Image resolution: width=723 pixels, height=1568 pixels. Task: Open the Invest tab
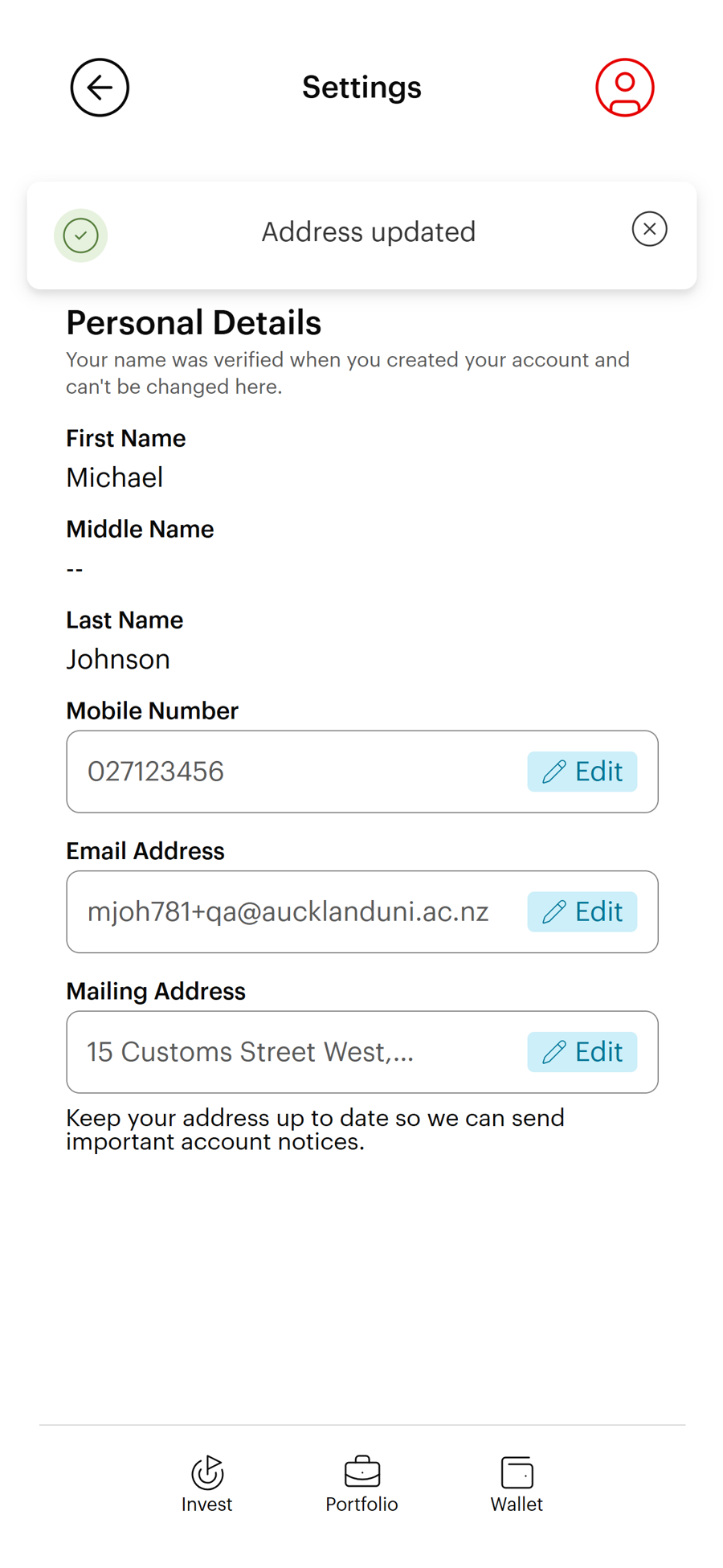pos(206,1484)
